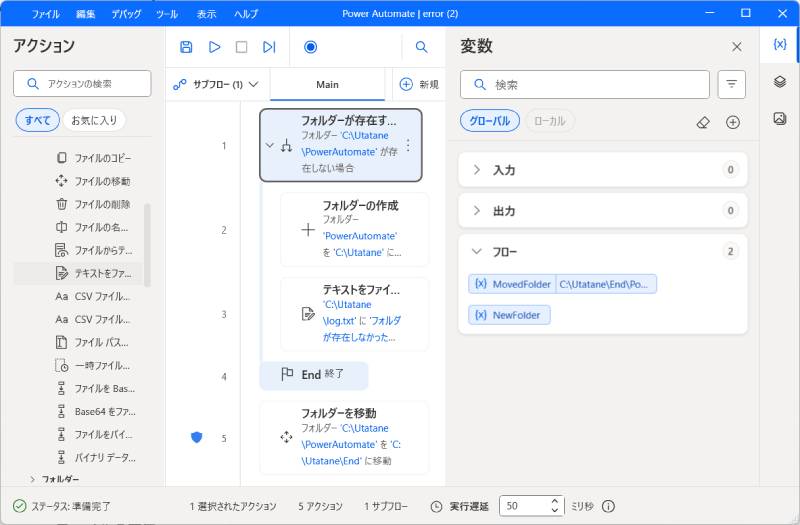Viewport: 800px width, 525px height.
Task: Clear variable values with eraser icon
Action: point(703,122)
